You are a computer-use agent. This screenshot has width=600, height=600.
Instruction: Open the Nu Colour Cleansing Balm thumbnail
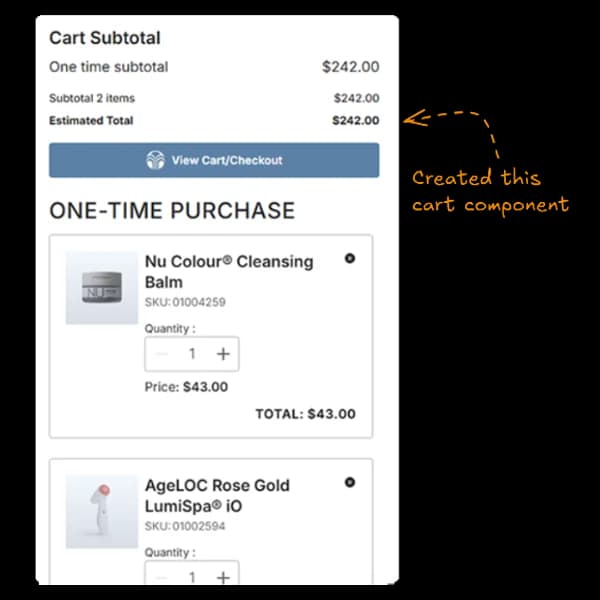[x=101, y=288]
